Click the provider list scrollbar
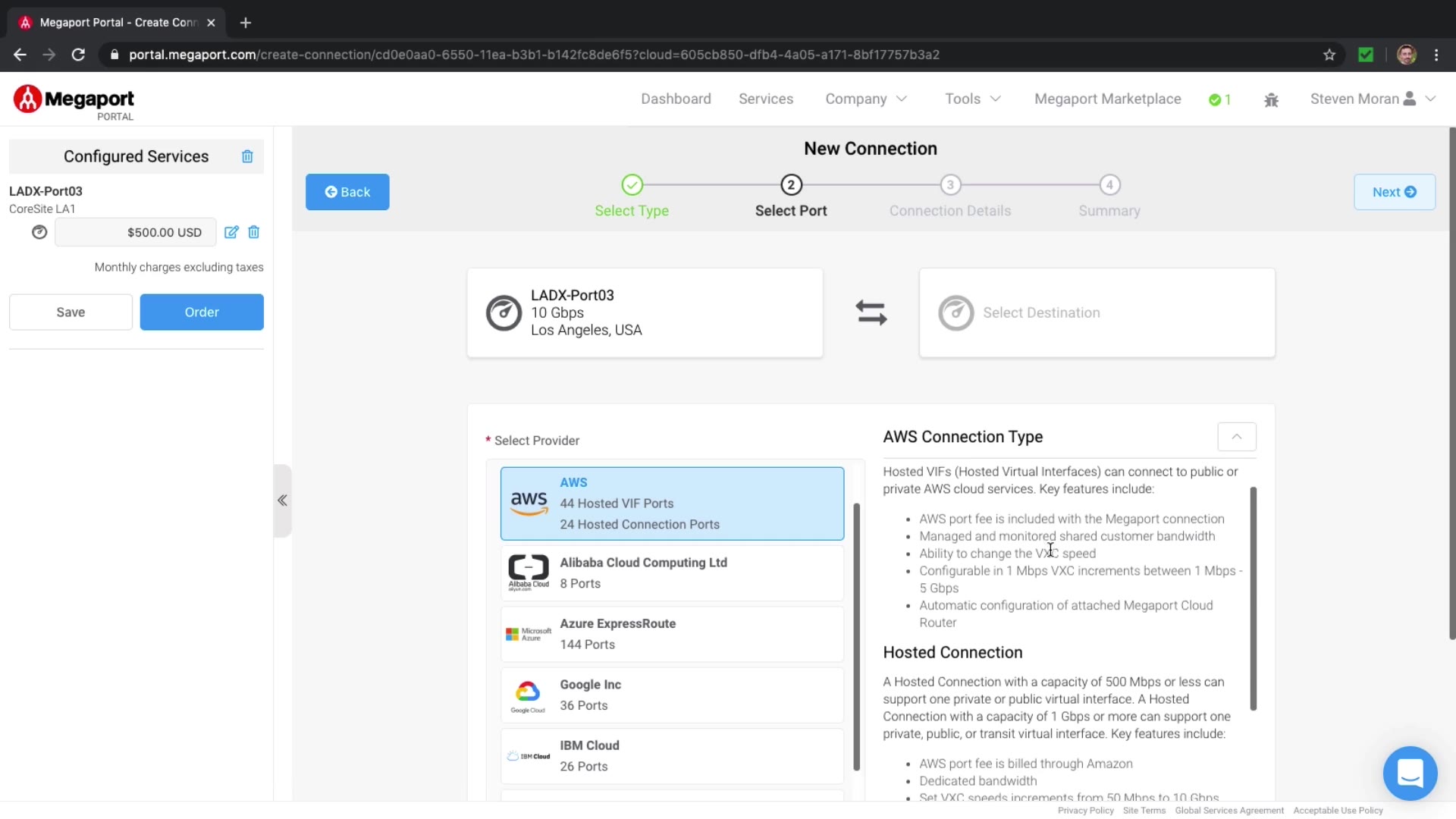This screenshot has height=819, width=1456. (857, 637)
